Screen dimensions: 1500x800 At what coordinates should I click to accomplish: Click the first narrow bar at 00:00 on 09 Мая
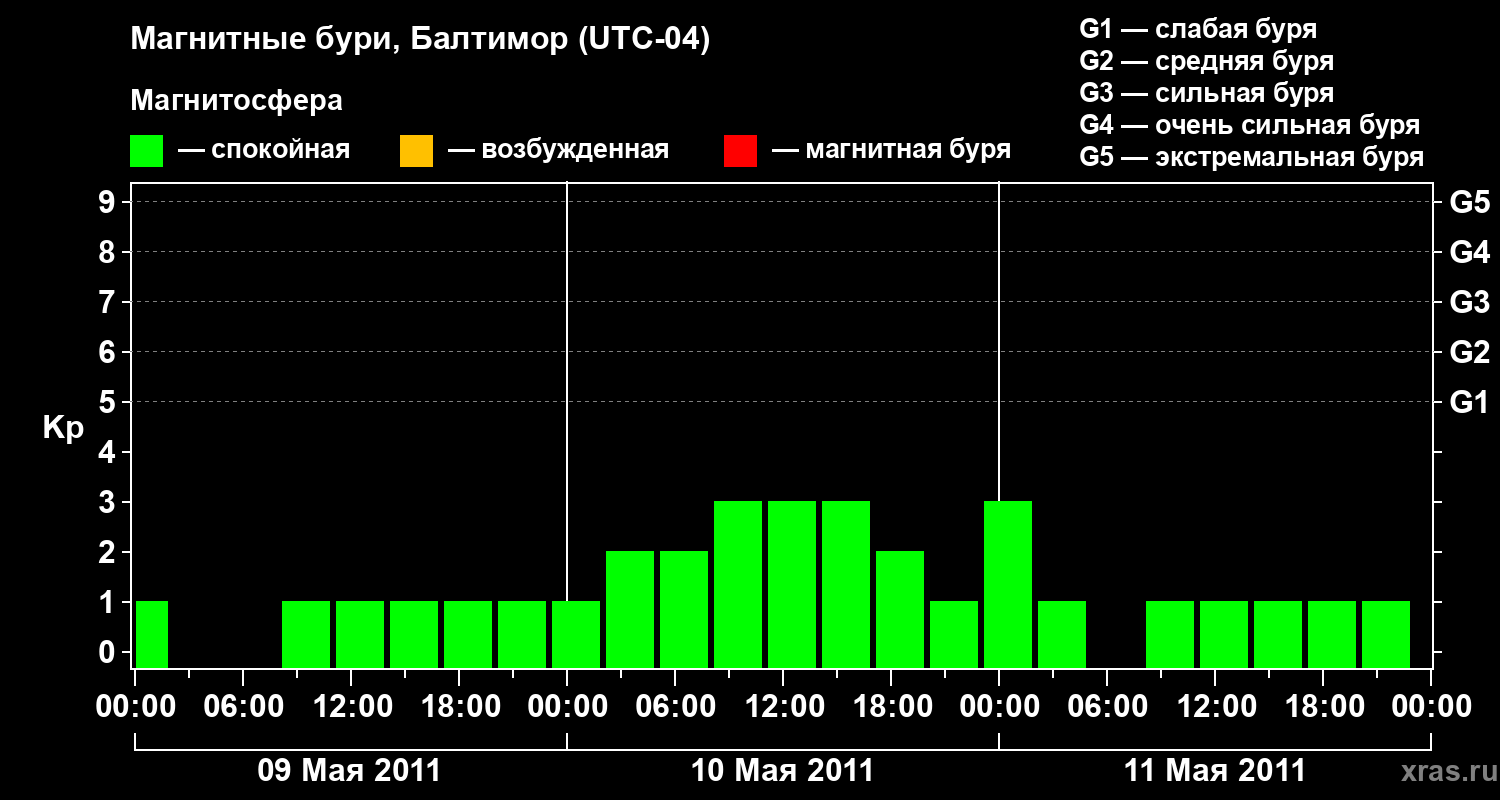coord(152,634)
